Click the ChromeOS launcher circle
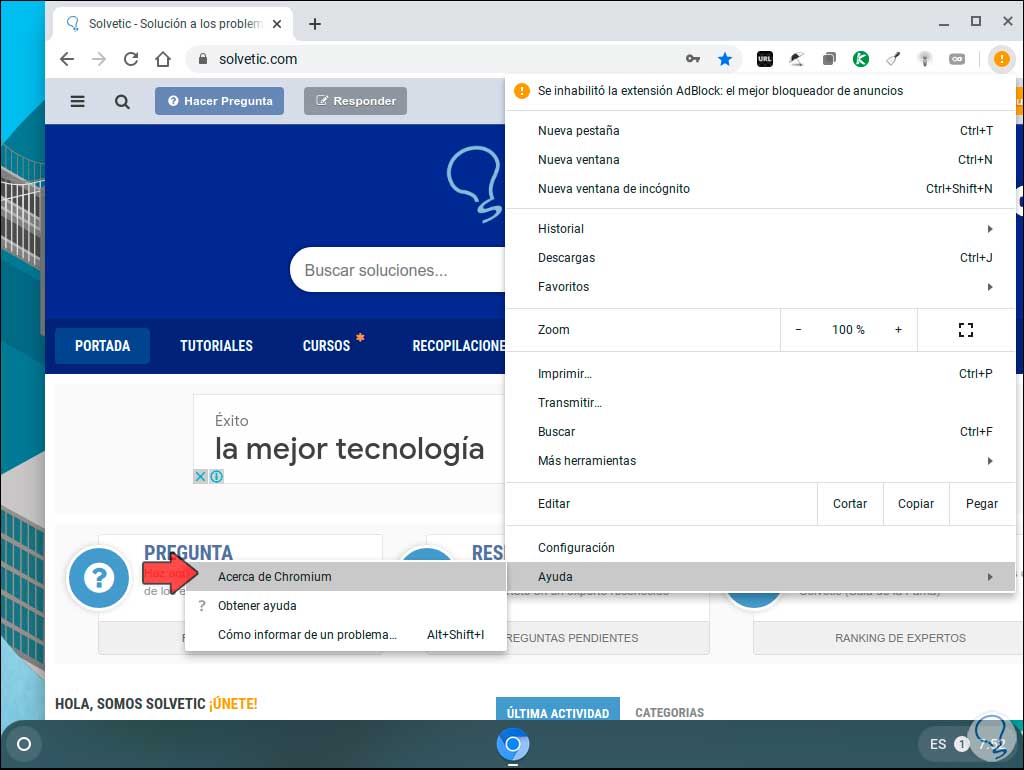This screenshot has height=770, width=1024. [24, 744]
